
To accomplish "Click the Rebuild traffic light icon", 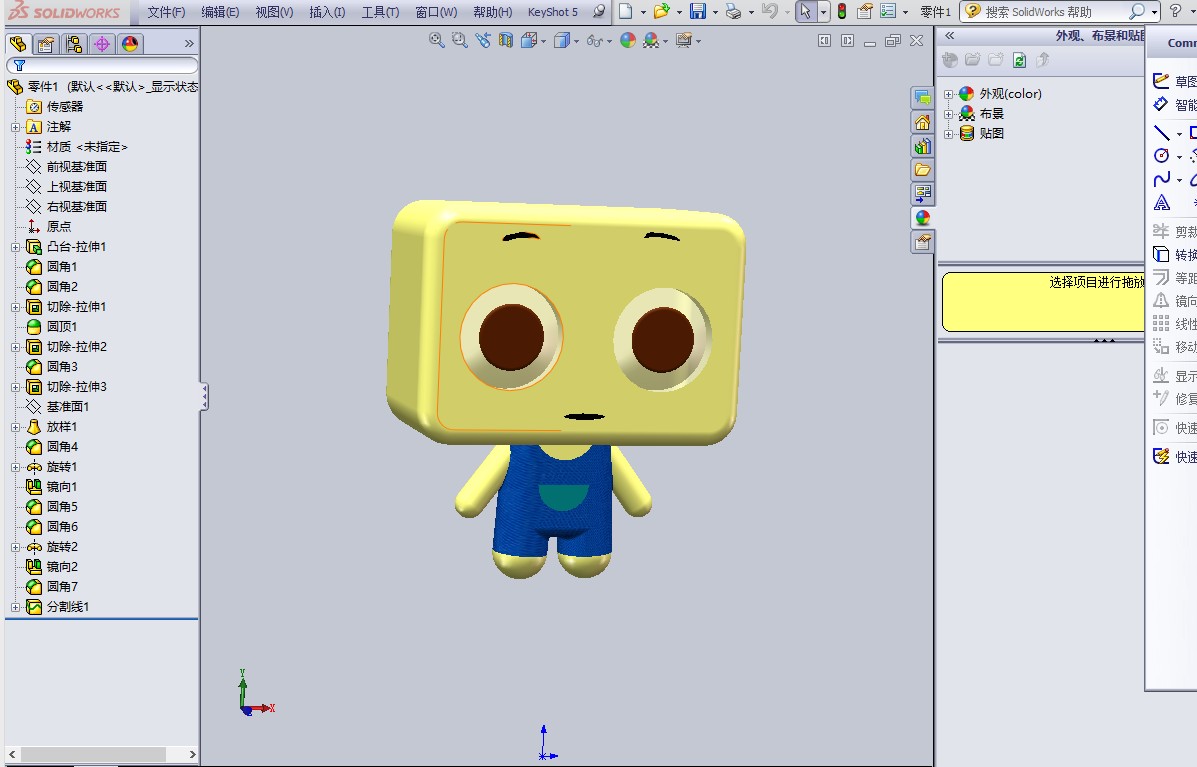I will click(841, 11).
